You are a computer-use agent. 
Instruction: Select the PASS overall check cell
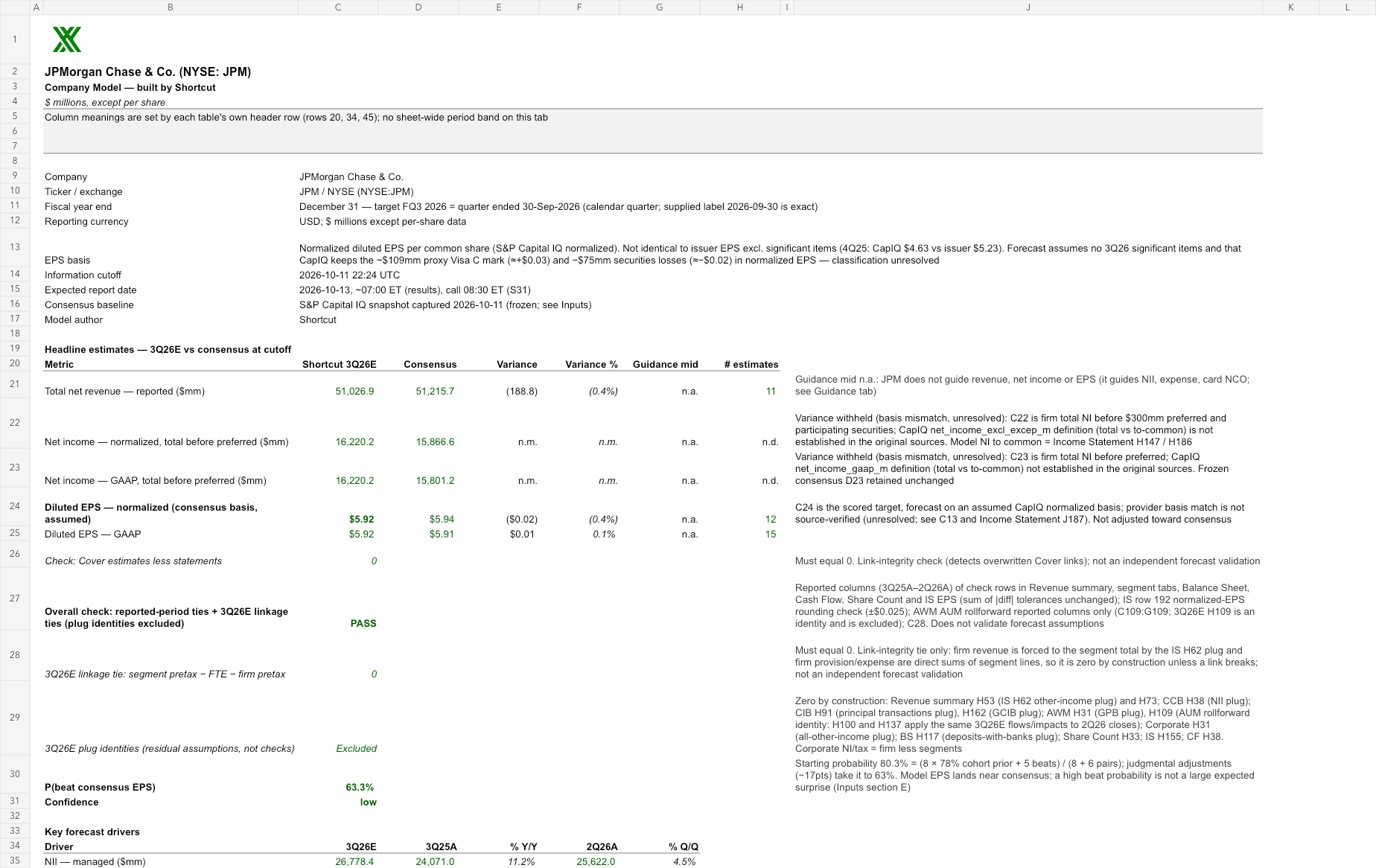(x=363, y=624)
